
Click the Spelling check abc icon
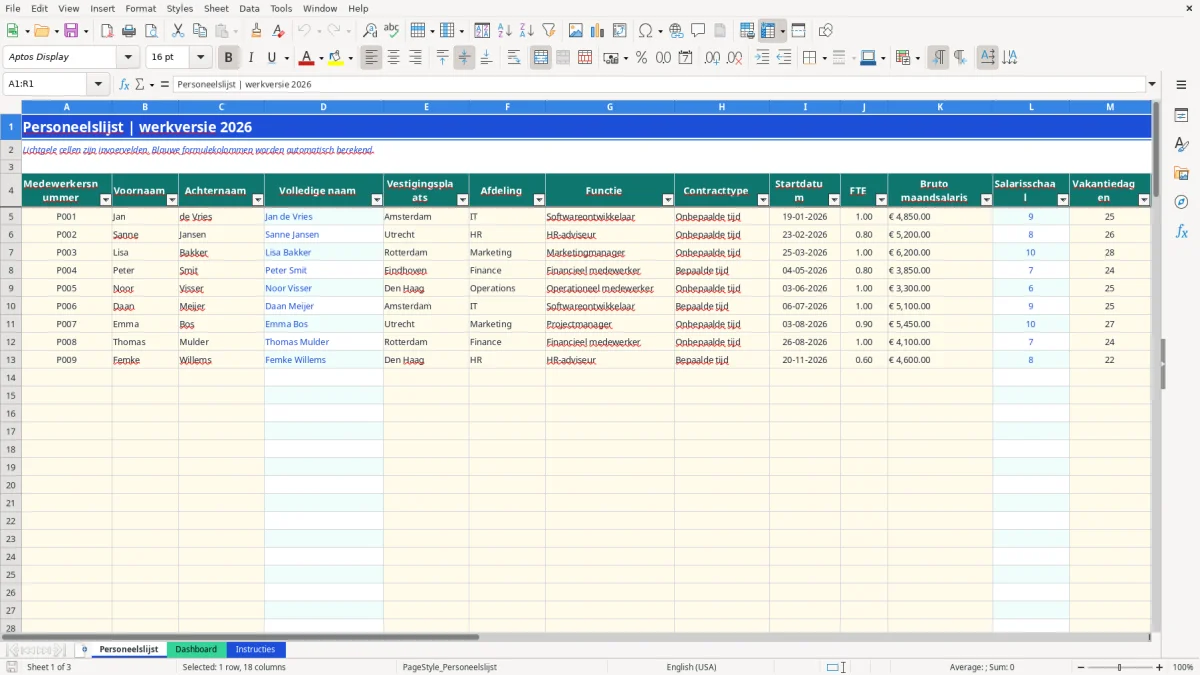[x=392, y=31]
